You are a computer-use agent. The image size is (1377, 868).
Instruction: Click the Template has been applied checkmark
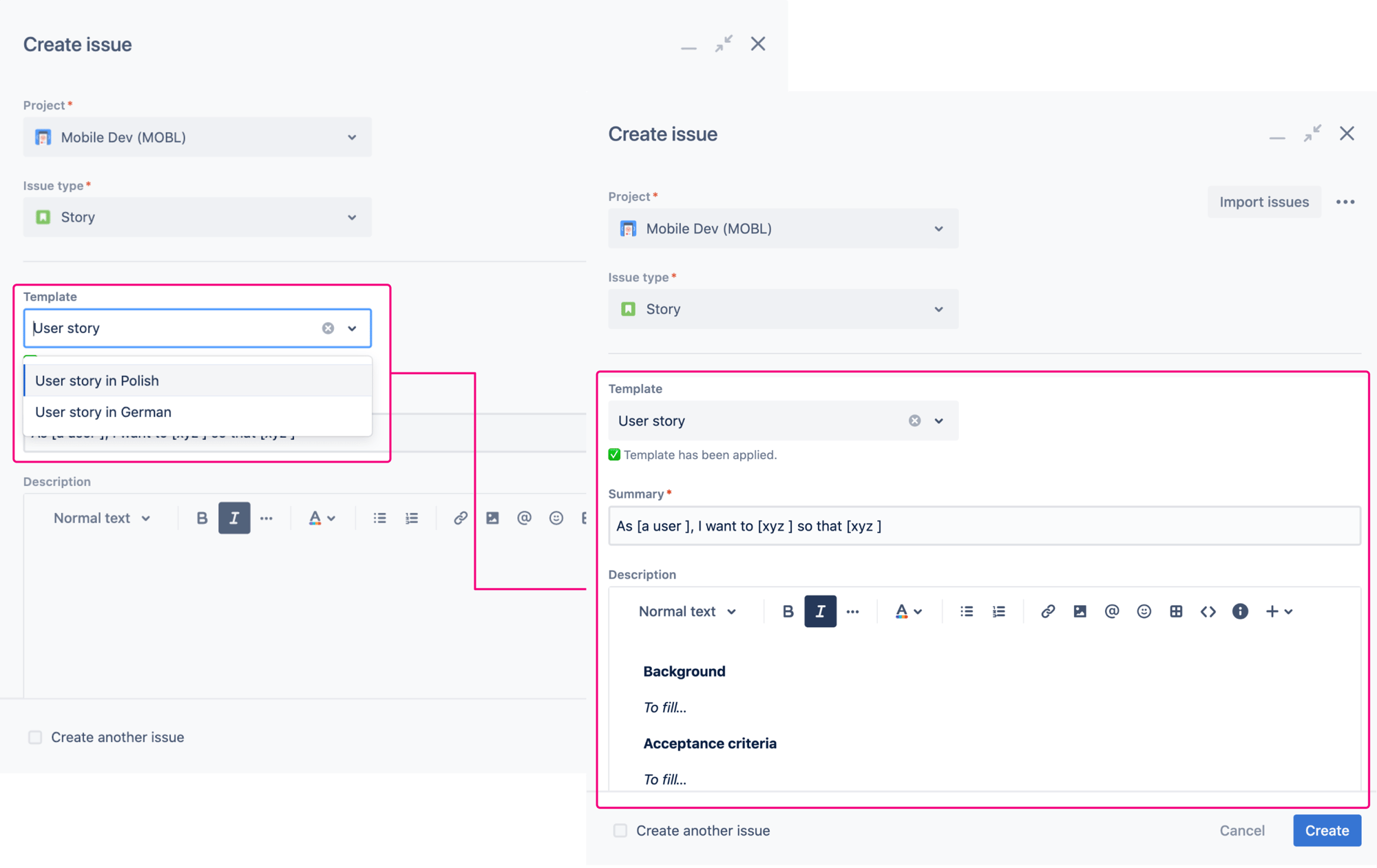click(613, 454)
